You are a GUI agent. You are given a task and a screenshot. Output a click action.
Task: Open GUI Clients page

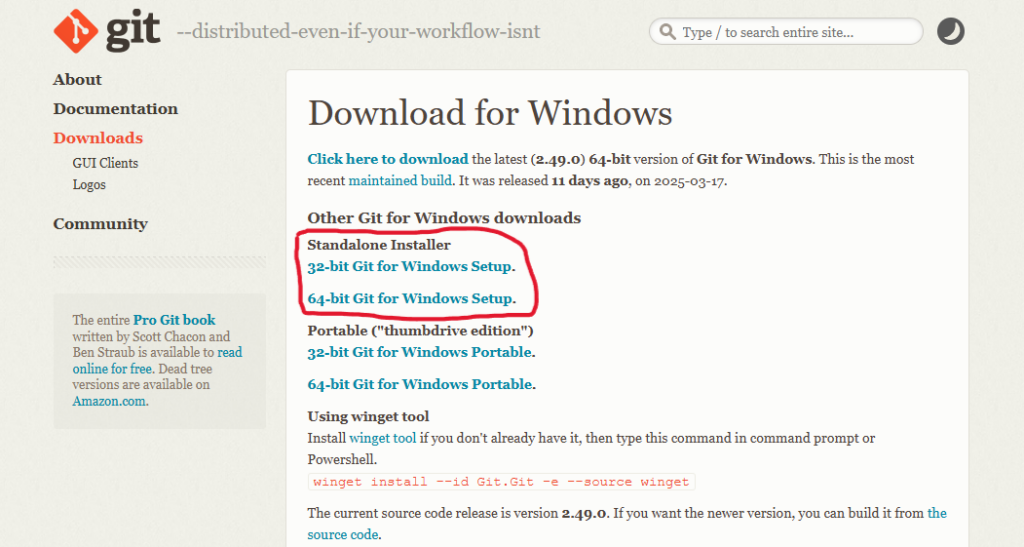pos(105,163)
